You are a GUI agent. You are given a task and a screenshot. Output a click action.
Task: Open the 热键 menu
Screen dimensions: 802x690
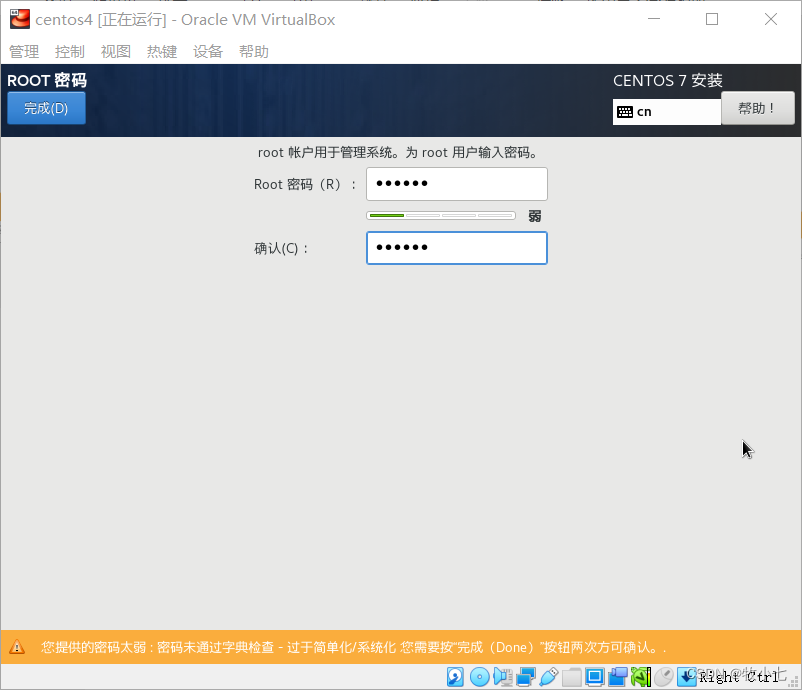(x=162, y=52)
